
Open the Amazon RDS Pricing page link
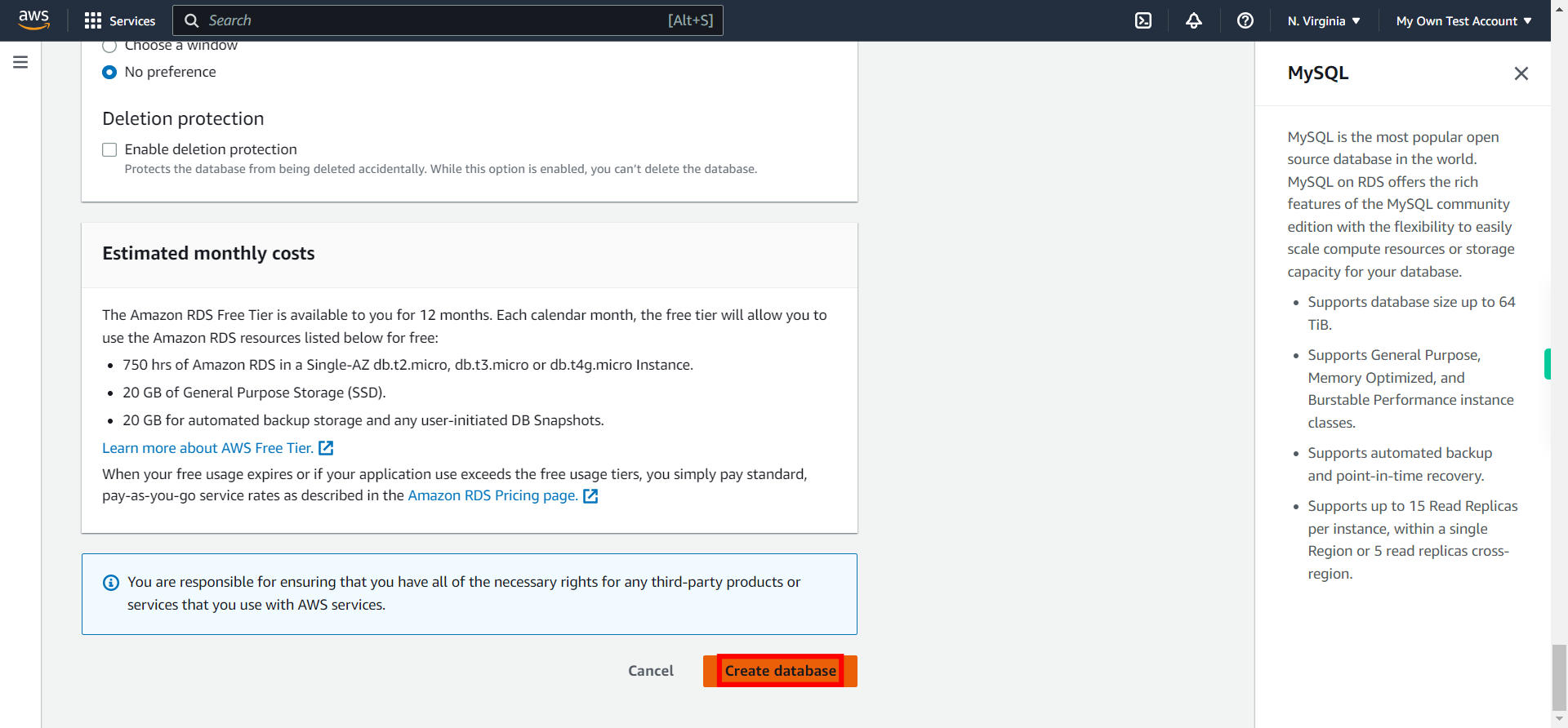(x=492, y=496)
